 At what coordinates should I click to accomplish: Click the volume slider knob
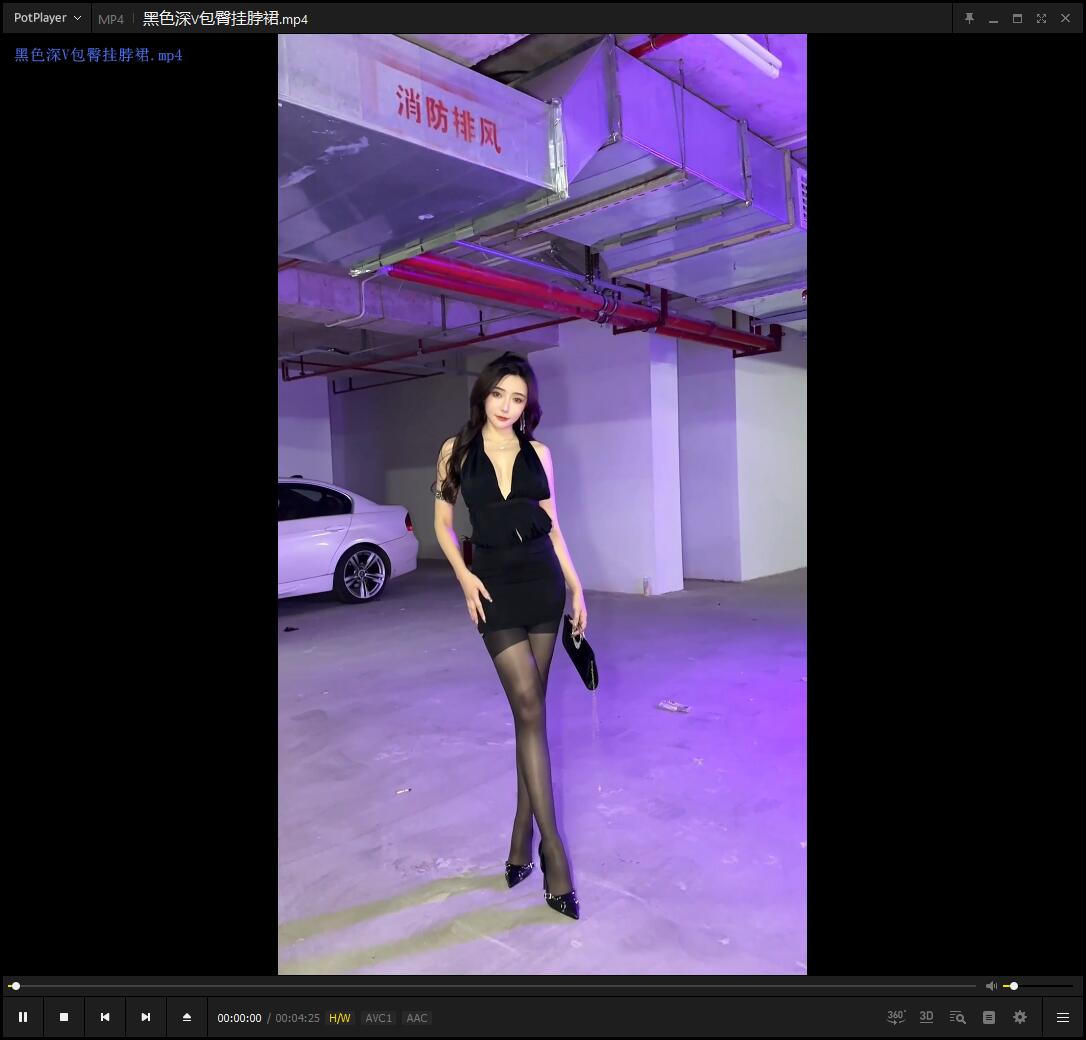[x=1014, y=986]
